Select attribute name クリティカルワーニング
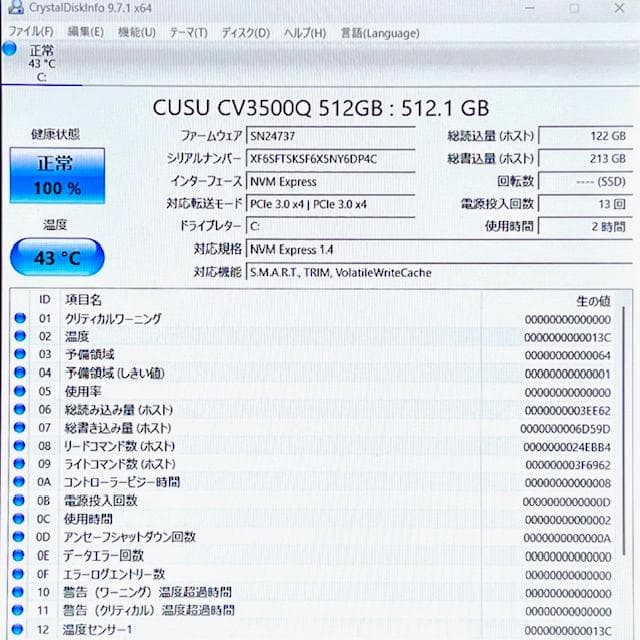The image size is (640, 640). tap(113, 318)
